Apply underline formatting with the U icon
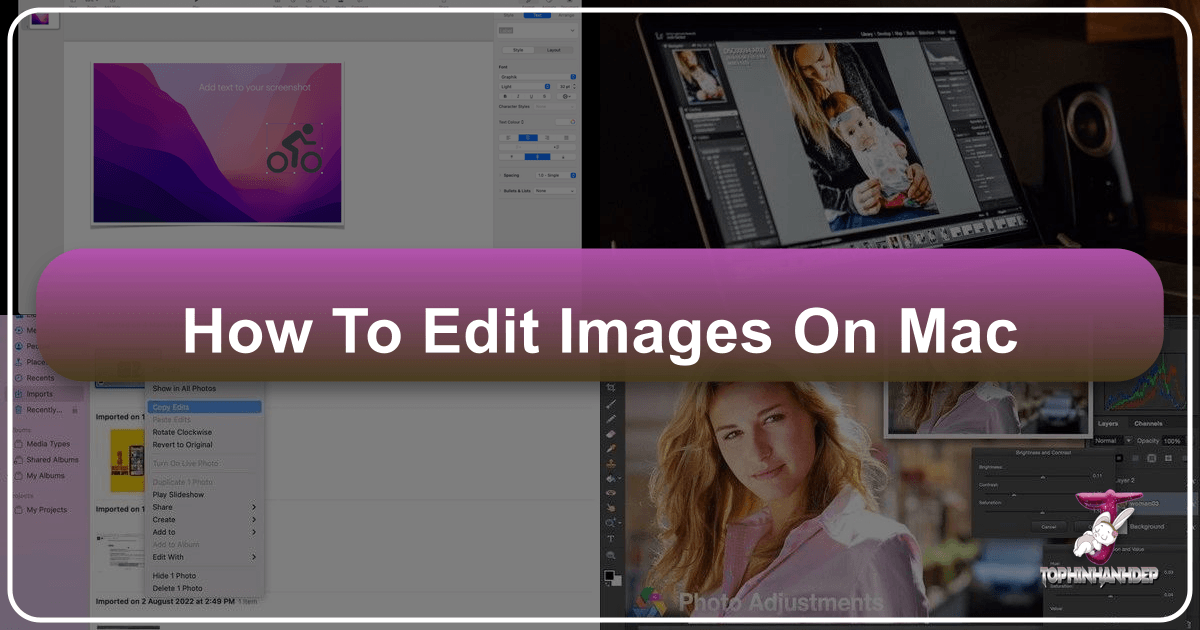 [x=532, y=96]
